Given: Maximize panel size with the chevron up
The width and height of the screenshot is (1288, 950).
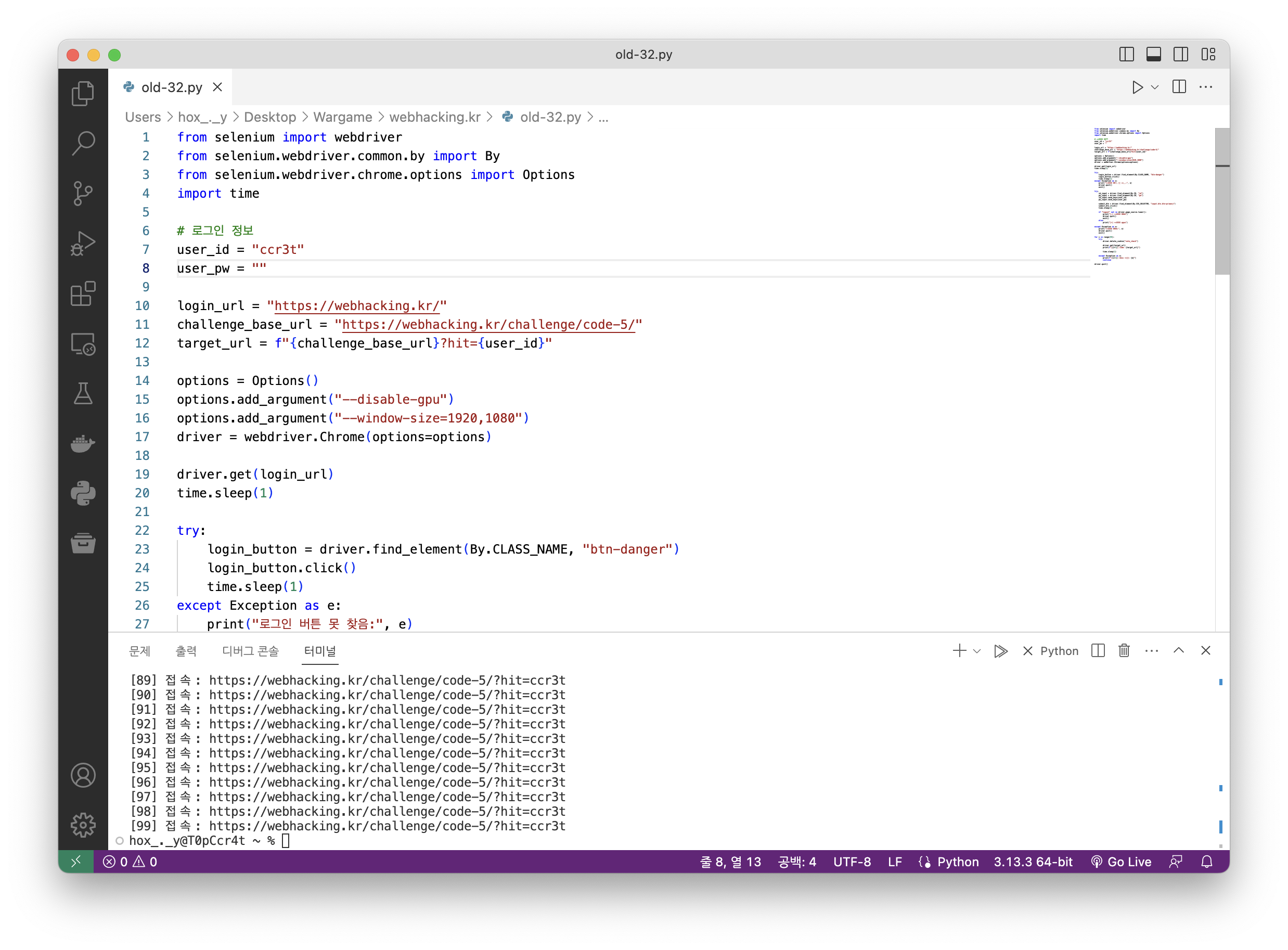Looking at the screenshot, I should [1178, 650].
